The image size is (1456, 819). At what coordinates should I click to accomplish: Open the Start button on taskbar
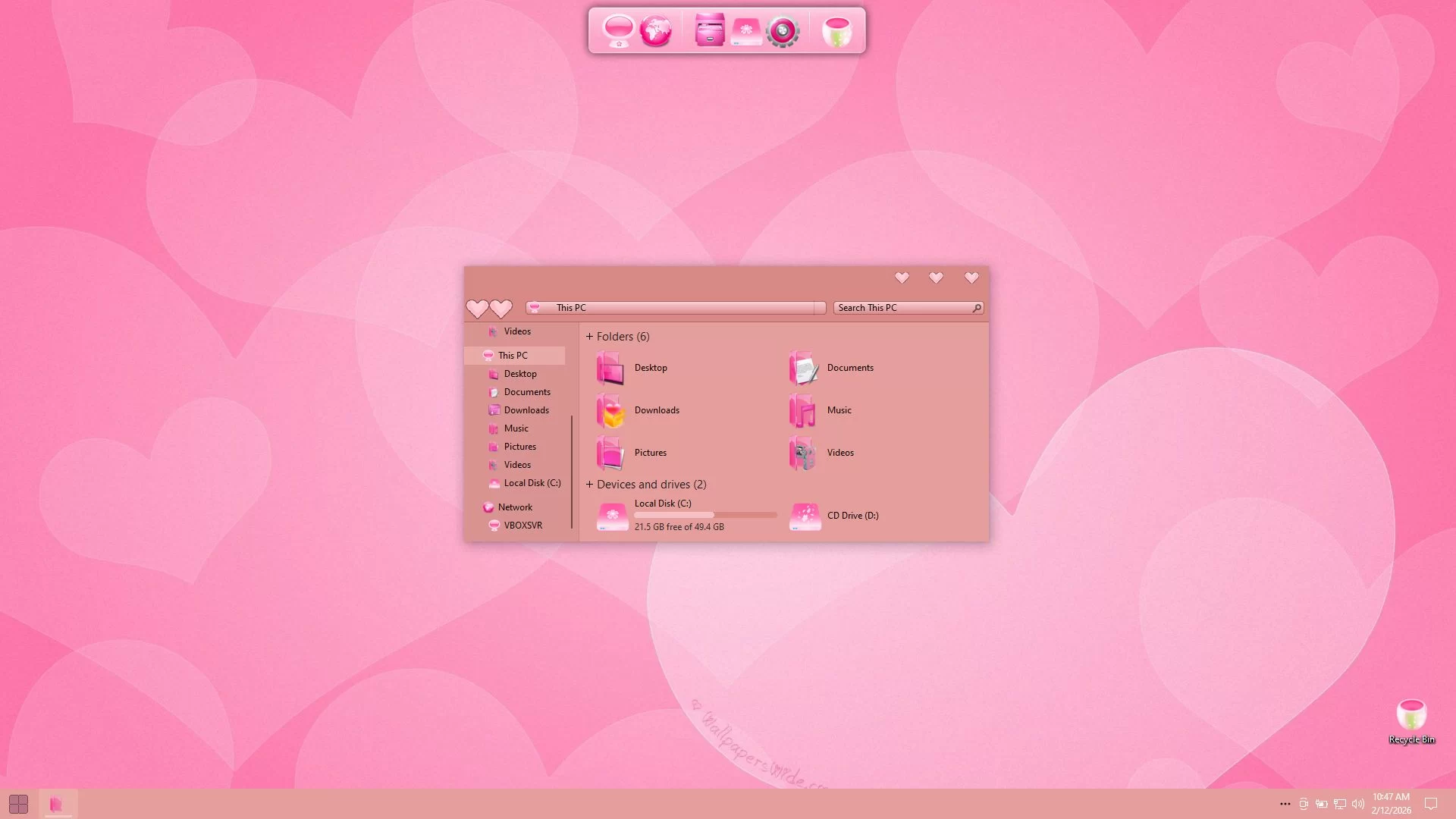[18, 804]
